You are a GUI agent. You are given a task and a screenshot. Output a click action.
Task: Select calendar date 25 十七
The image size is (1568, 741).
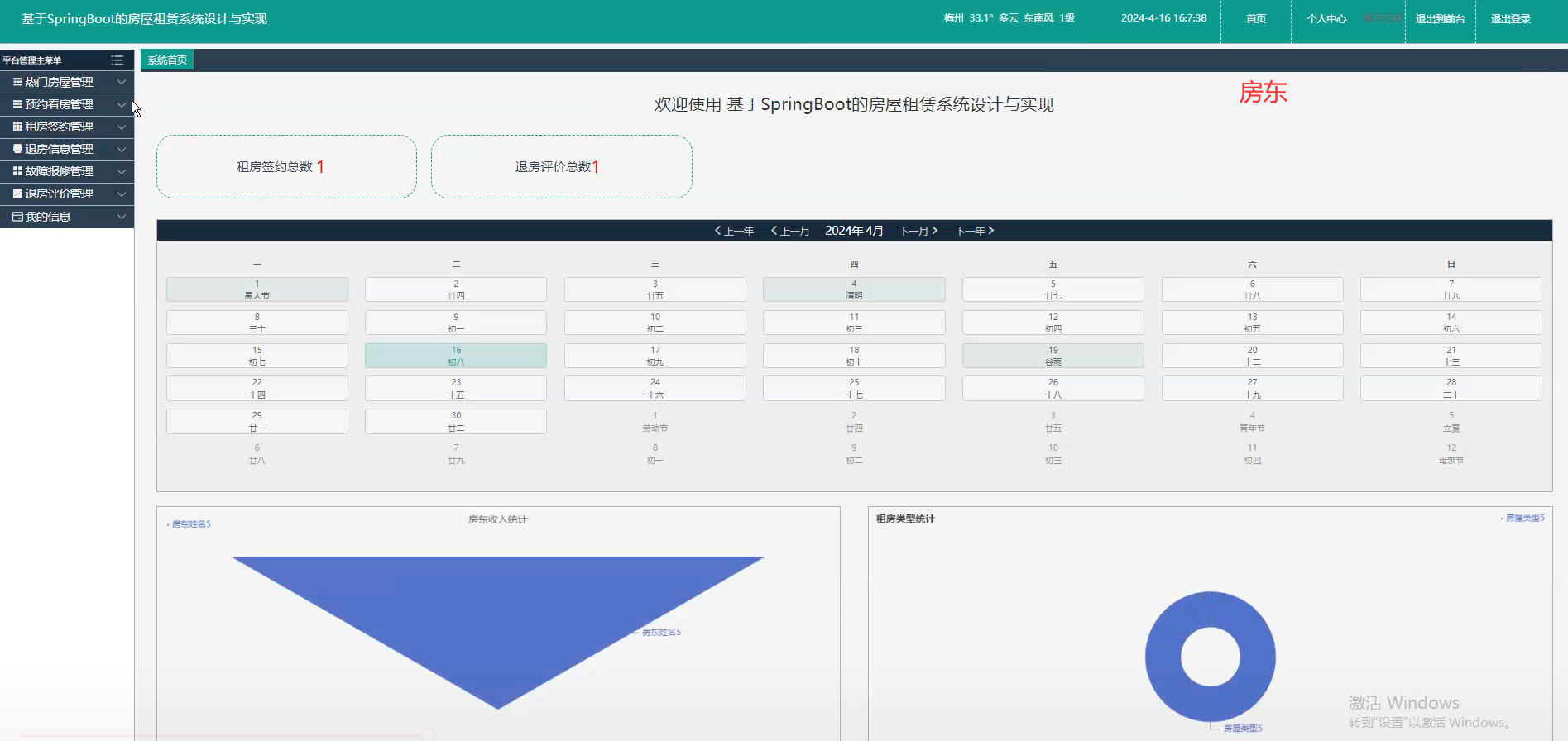[854, 388]
